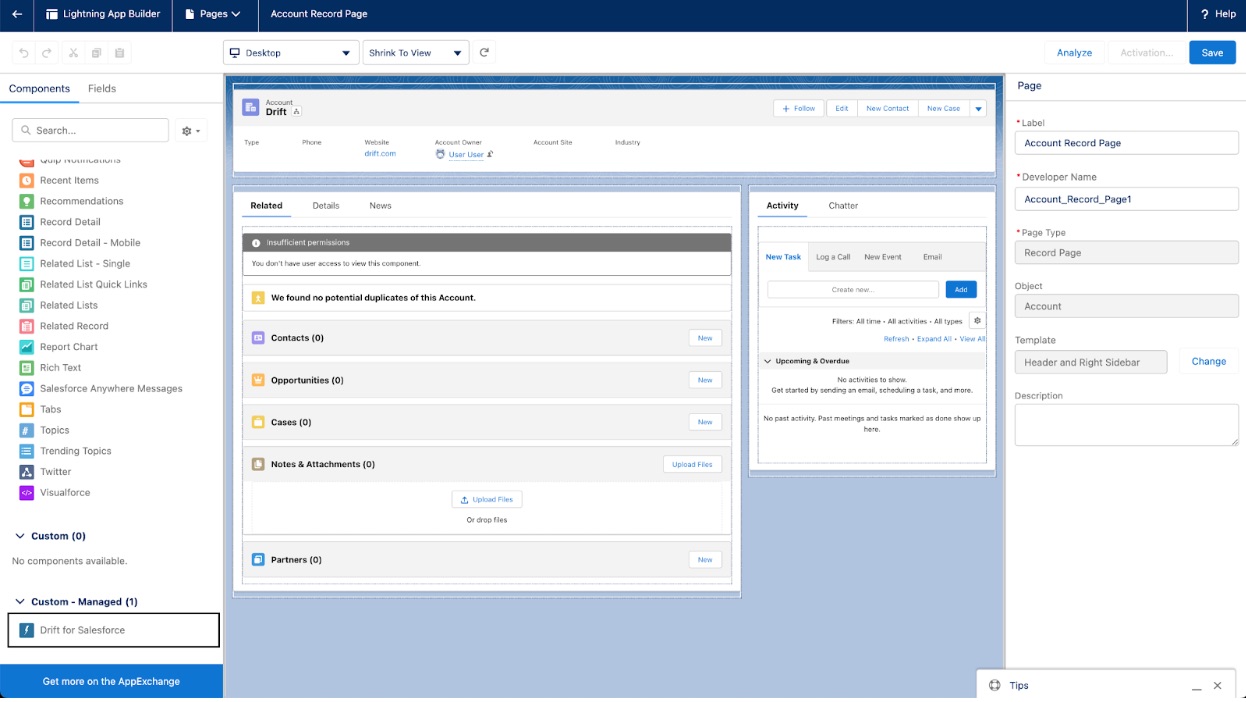Show more actions next to New Case
The image size is (1246, 702).
[979, 109]
